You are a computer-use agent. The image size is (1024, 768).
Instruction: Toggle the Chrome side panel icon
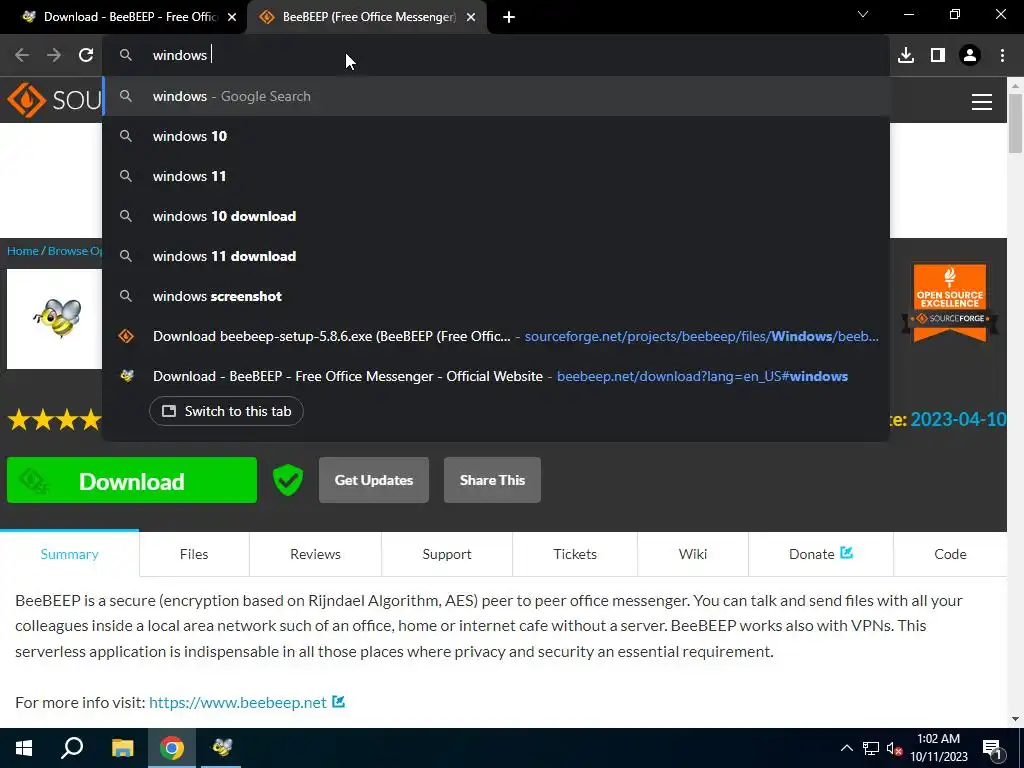pyautogui.click(x=937, y=55)
